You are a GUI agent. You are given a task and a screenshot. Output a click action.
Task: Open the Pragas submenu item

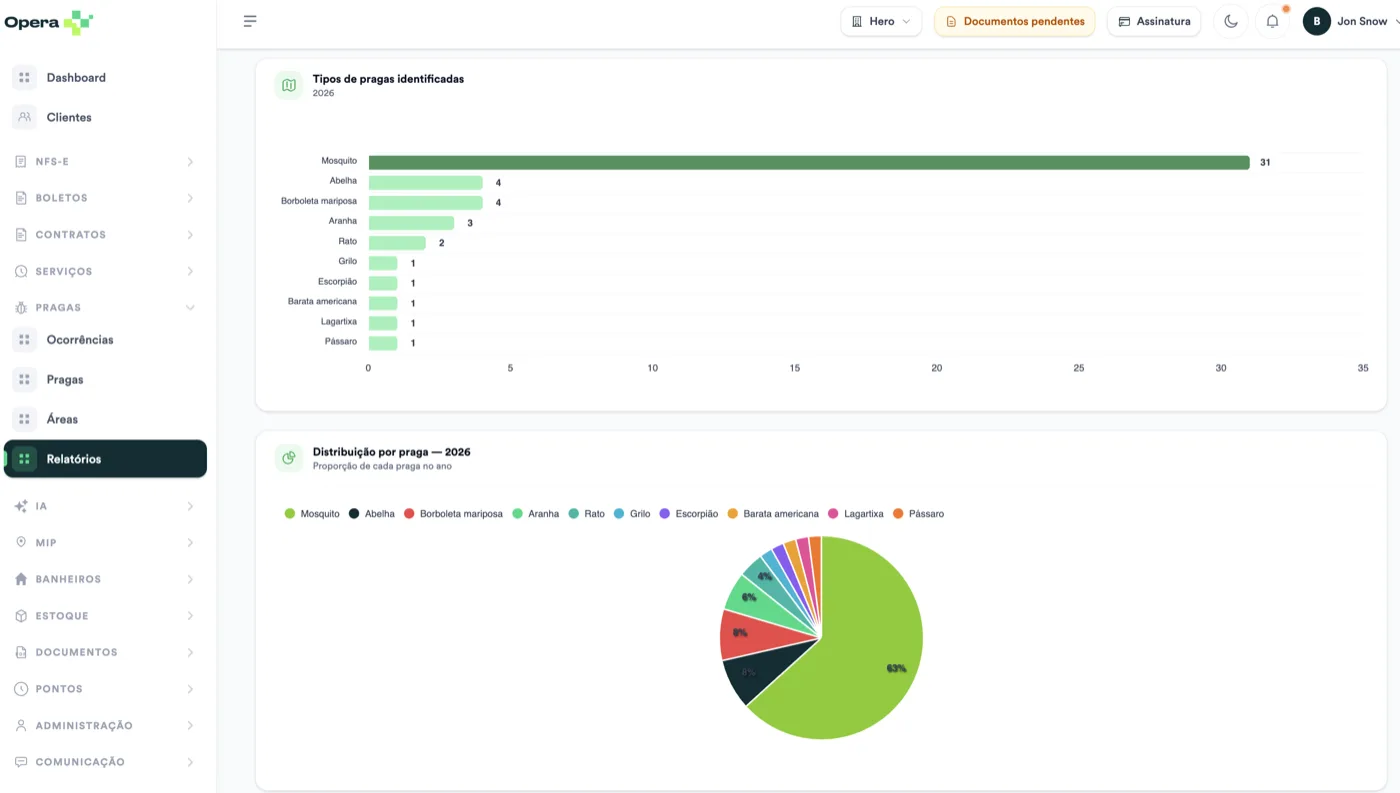[106, 380]
